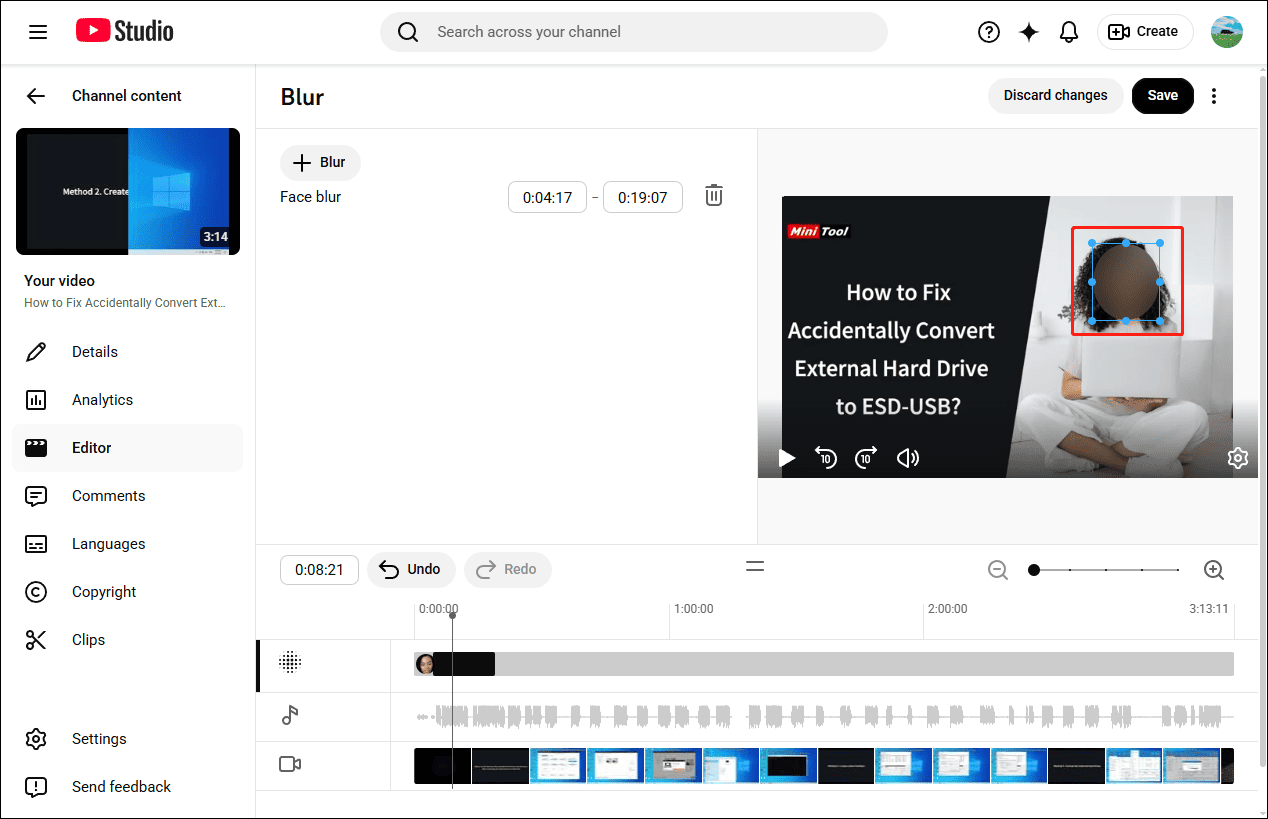Open the three-dot overflow menu

(1214, 95)
